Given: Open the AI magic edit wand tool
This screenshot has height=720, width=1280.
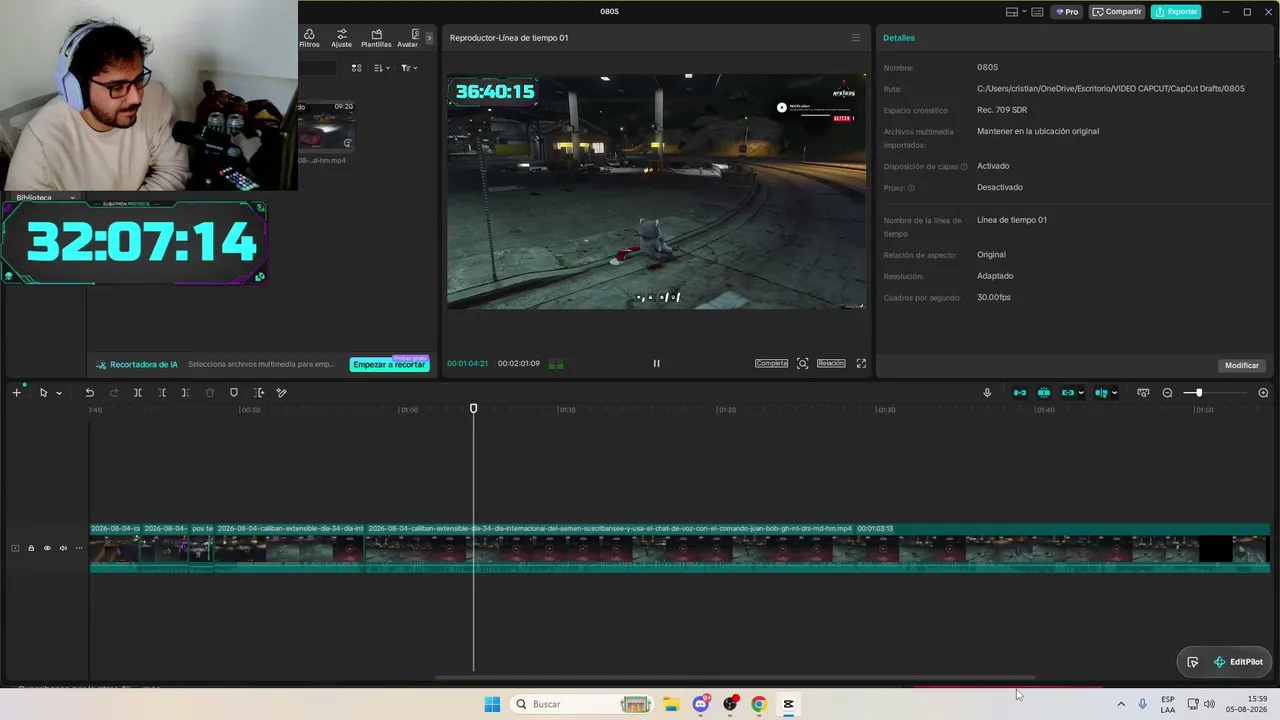Looking at the screenshot, I should pos(282,393).
